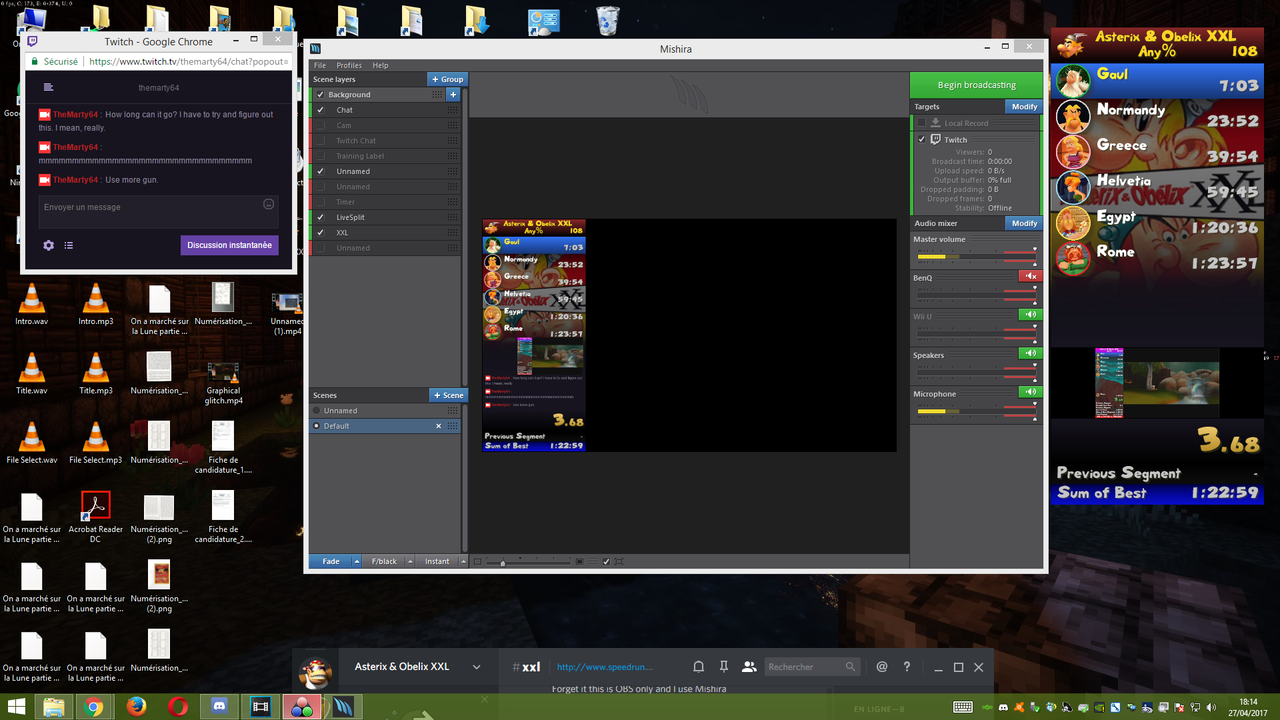Open Discord notification bell settings

click(699, 667)
